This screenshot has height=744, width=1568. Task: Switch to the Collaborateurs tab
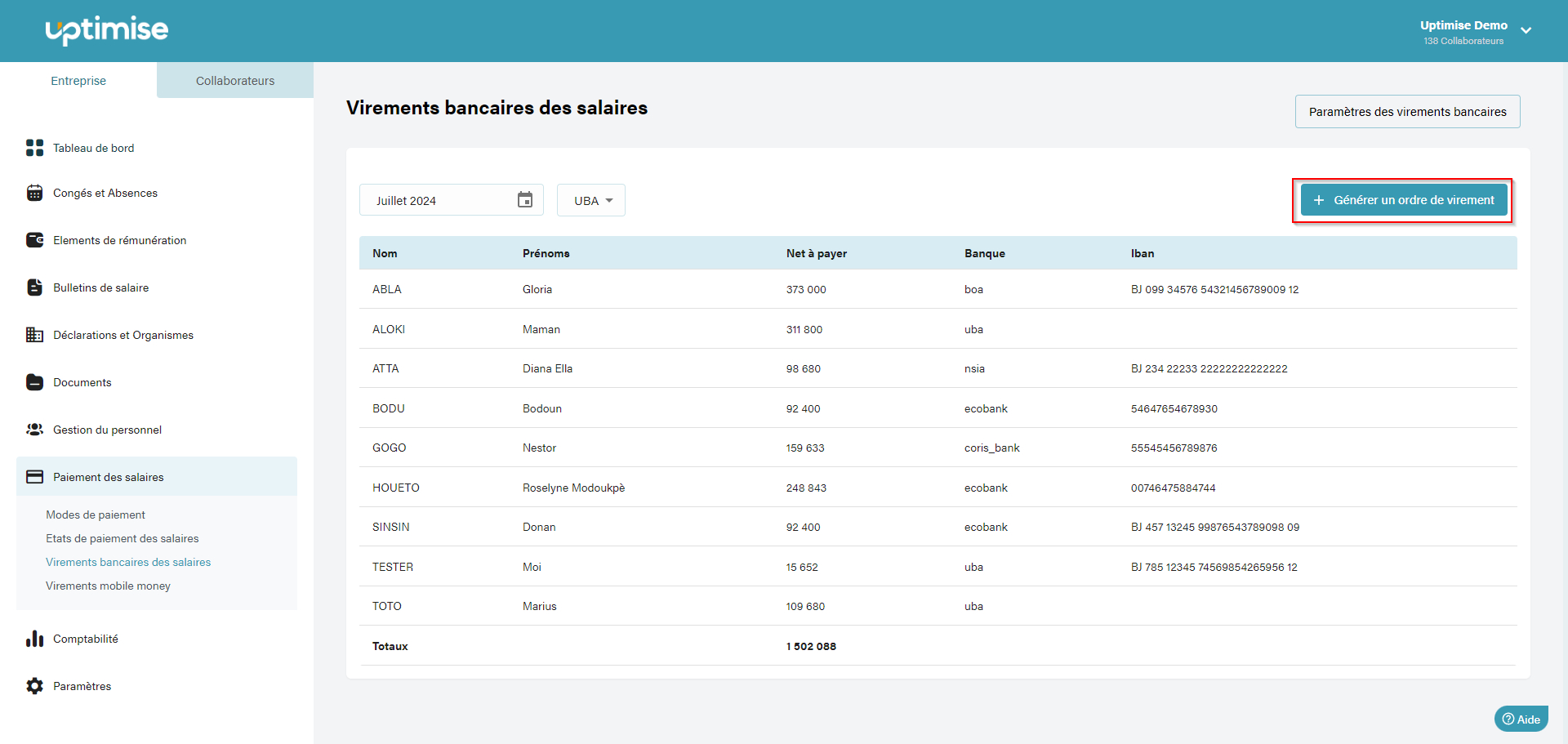click(x=235, y=81)
